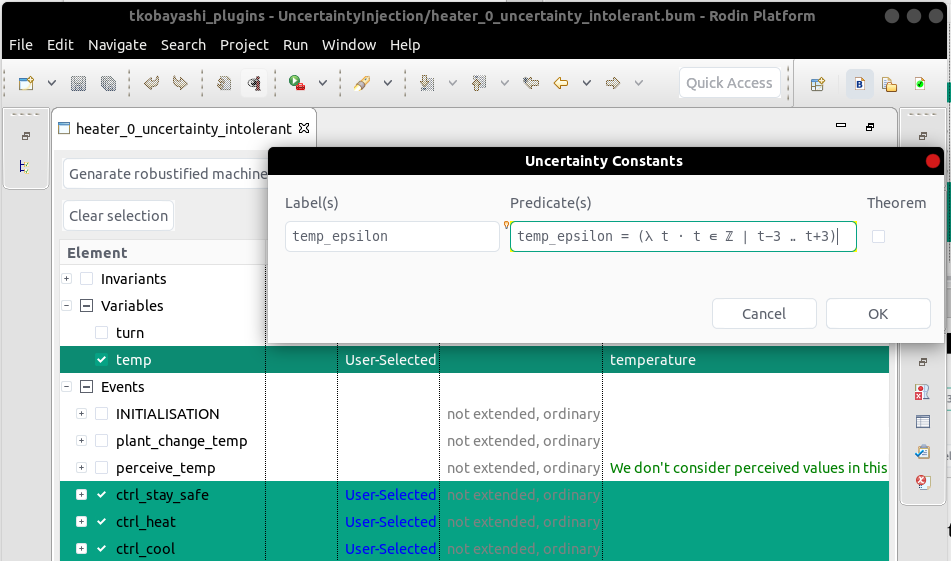The height and width of the screenshot is (561, 951).
Task: Click the Last Edit Location icon
Action: pos(531,83)
